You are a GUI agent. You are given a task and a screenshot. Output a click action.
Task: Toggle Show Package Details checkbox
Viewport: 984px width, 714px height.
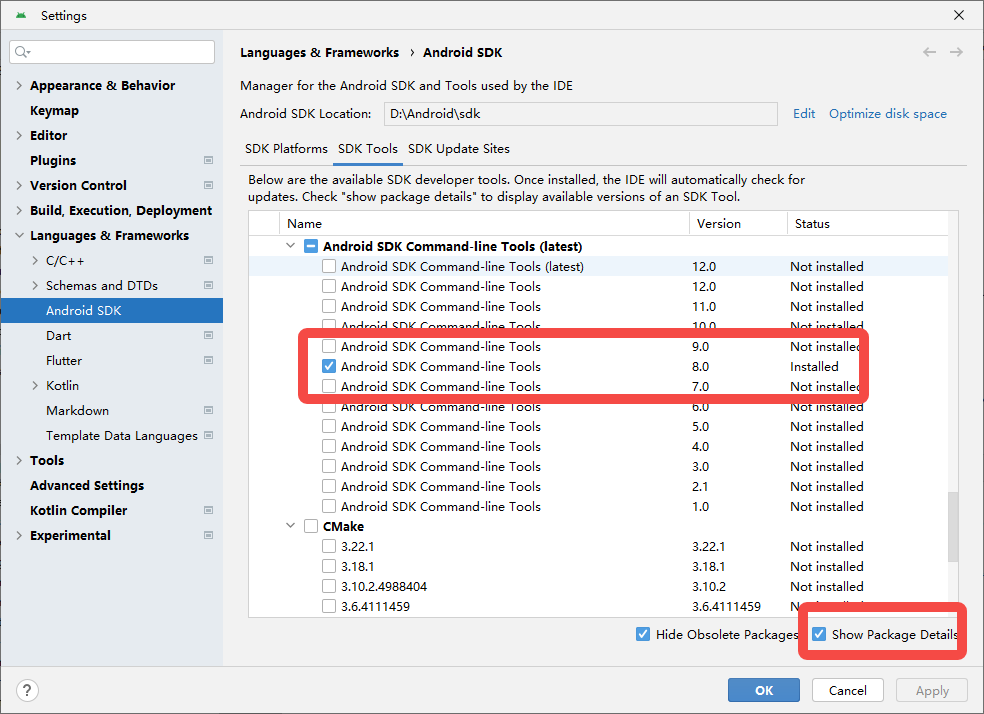819,634
